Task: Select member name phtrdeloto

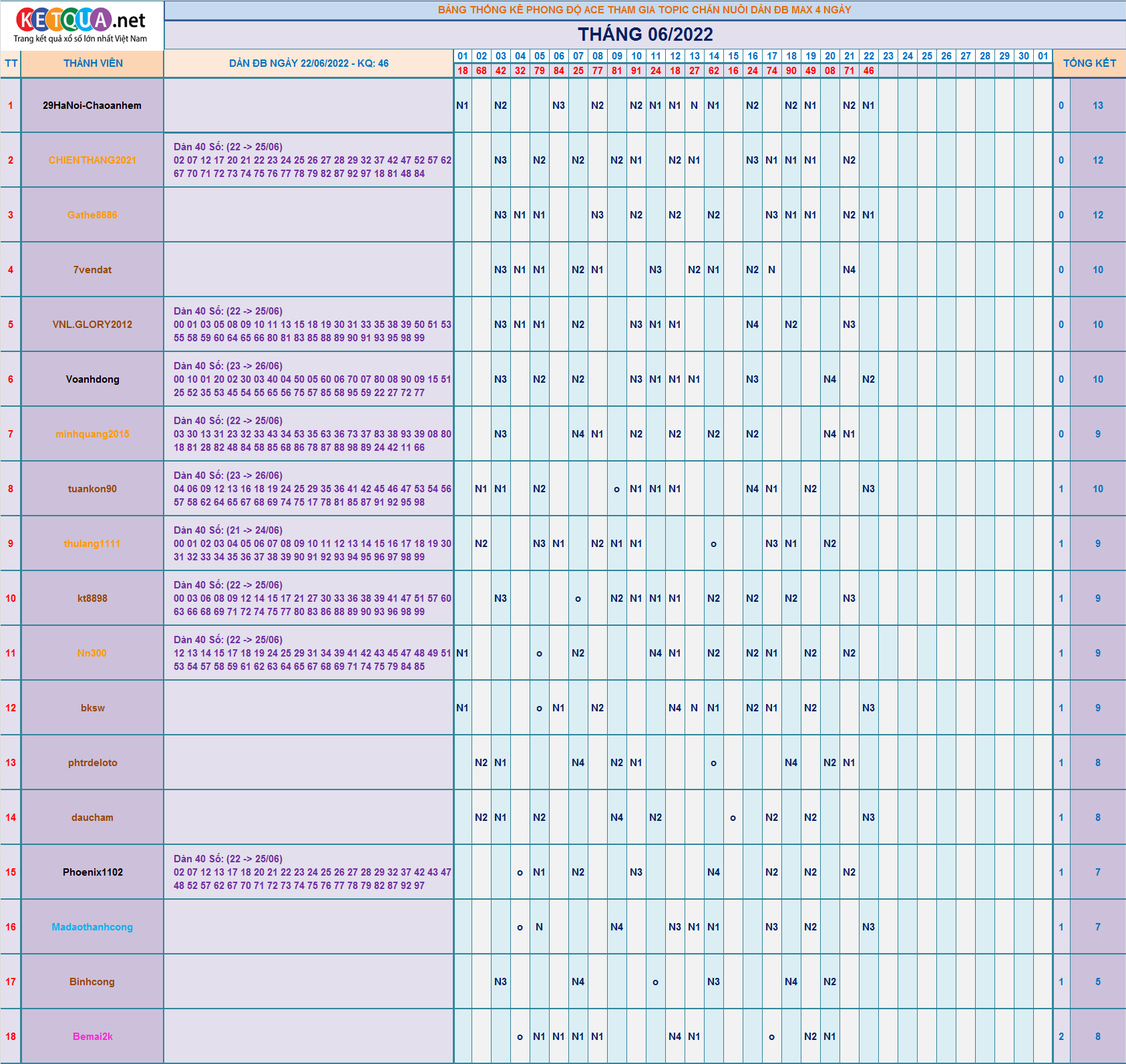Action: pyautogui.click(x=92, y=763)
